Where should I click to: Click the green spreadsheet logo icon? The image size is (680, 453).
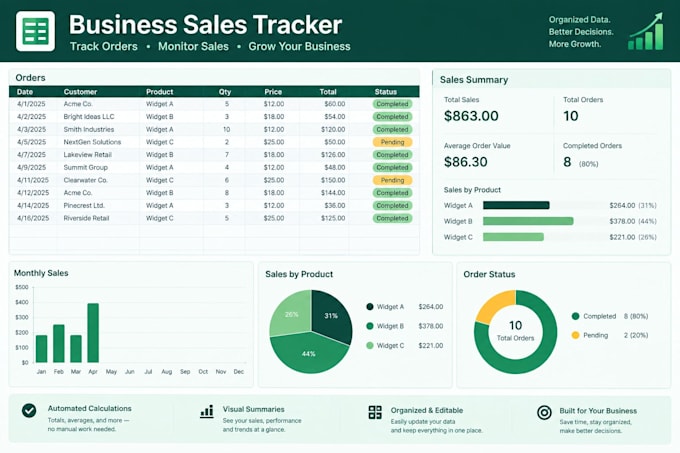coord(35,31)
